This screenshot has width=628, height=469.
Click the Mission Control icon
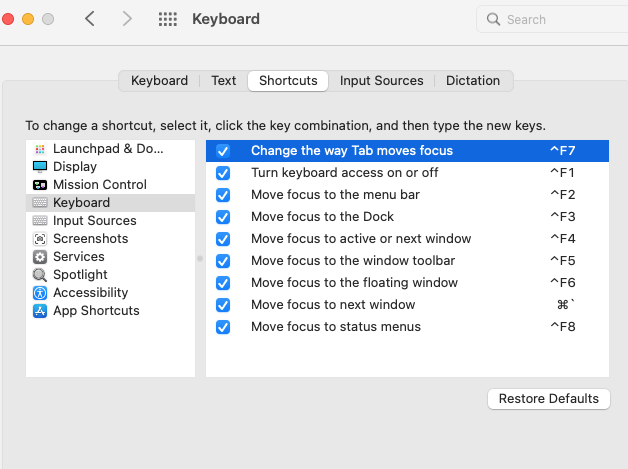tap(40, 185)
